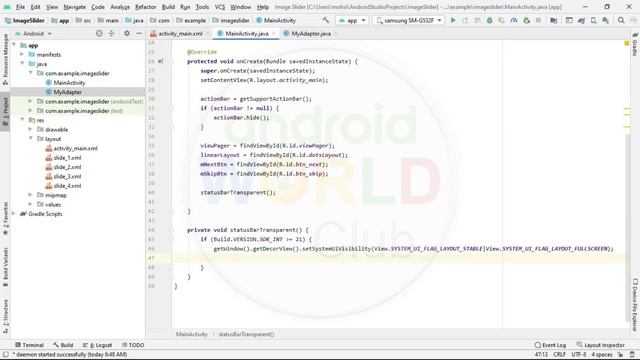
Task: Expand the manifests folder
Action: pos(22,54)
